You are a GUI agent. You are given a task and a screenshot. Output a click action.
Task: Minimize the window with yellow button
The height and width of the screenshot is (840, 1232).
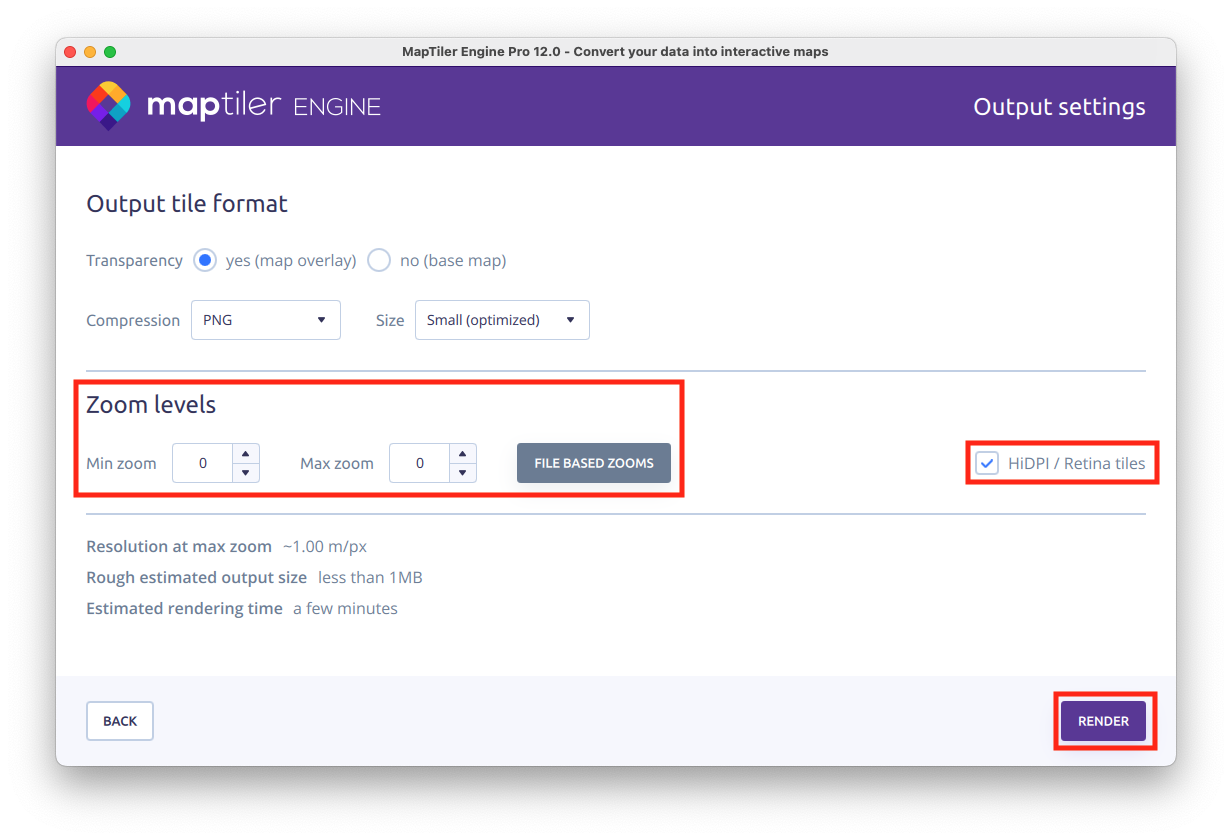pyautogui.click(x=90, y=52)
